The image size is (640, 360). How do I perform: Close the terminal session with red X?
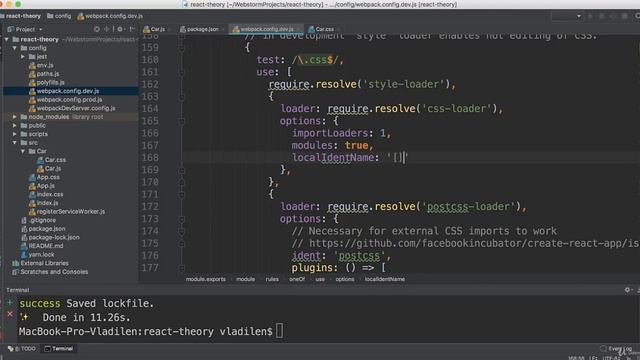(10, 314)
